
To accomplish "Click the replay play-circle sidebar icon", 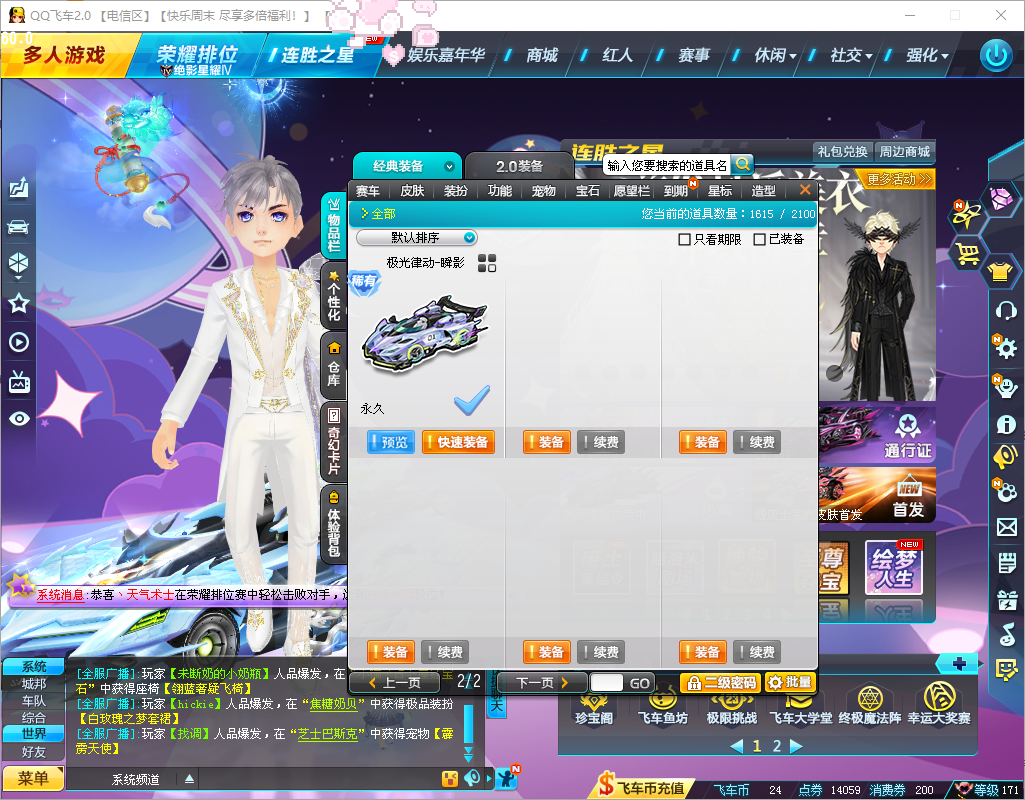I will tap(18, 342).
